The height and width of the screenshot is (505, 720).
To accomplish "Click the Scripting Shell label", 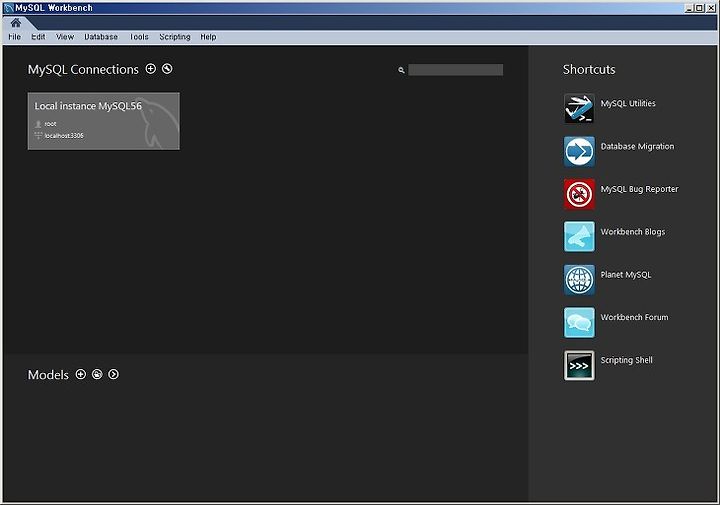I will click(627, 360).
